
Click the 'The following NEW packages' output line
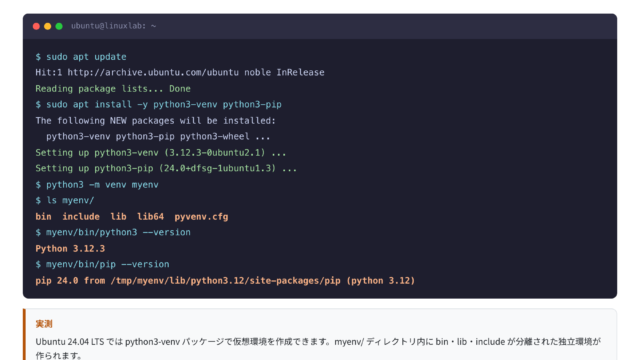[x=156, y=120]
